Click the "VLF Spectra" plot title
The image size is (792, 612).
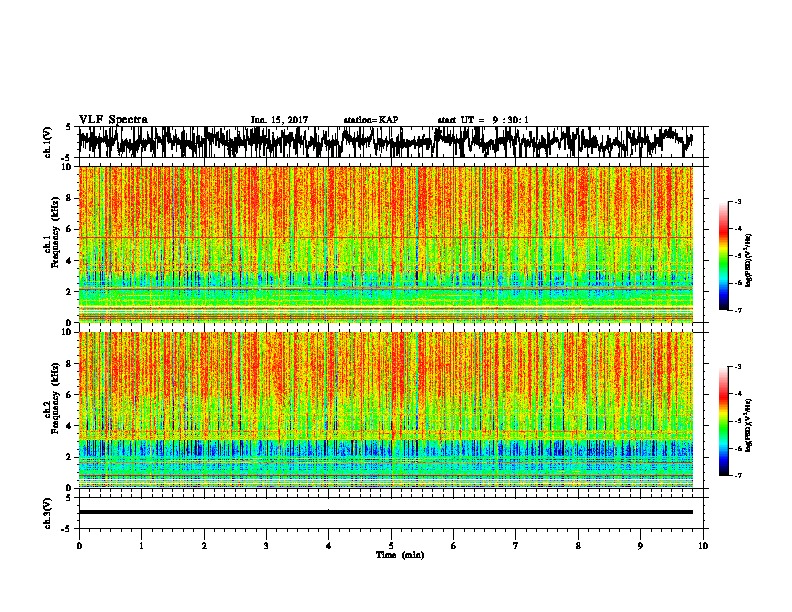click(x=113, y=119)
